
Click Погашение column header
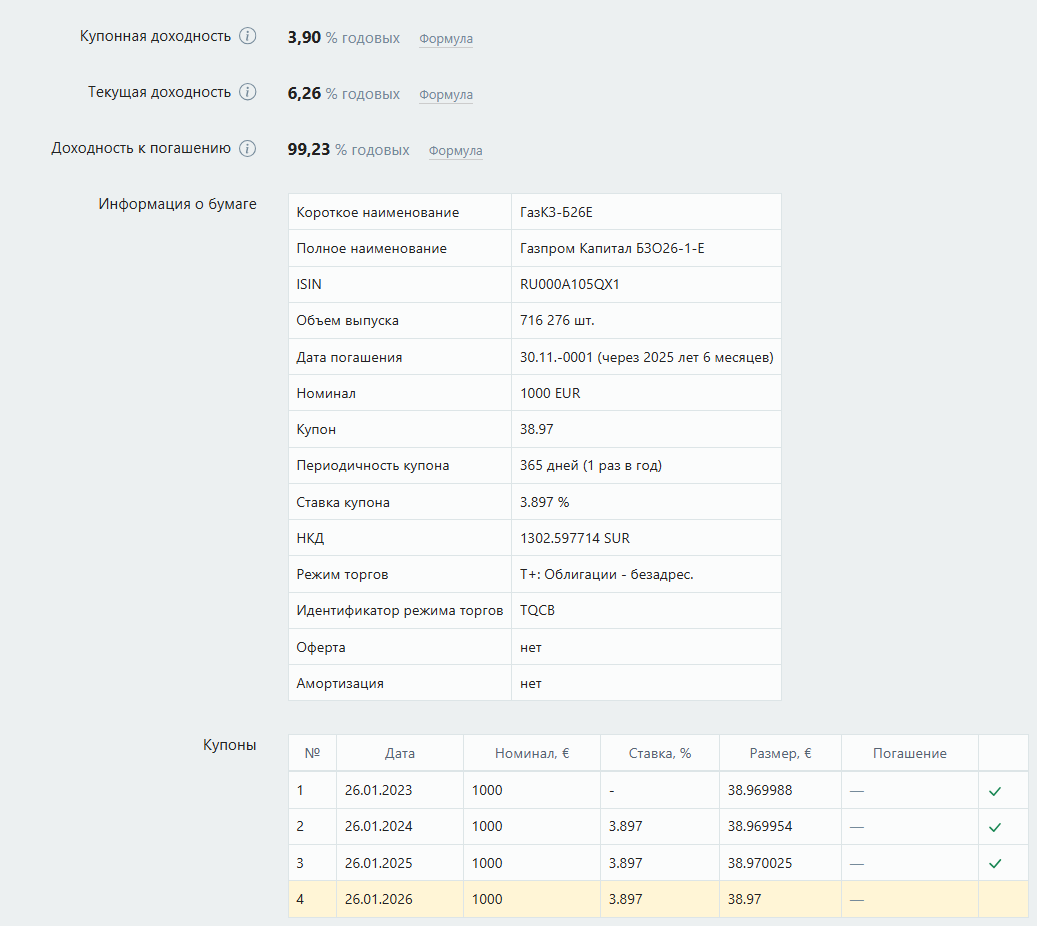909,753
